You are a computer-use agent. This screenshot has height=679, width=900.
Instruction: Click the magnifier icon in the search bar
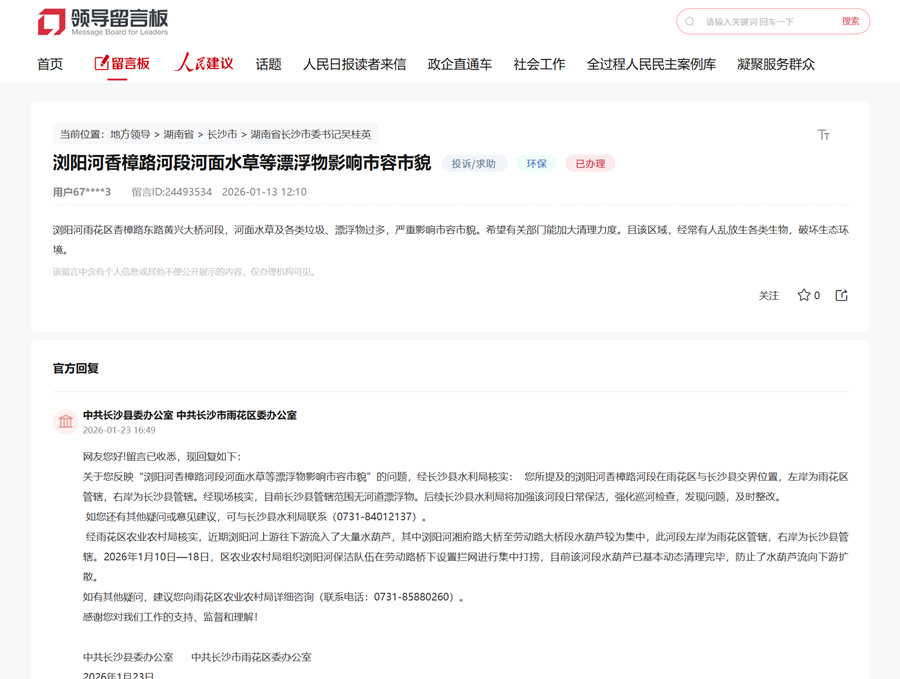point(689,21)
